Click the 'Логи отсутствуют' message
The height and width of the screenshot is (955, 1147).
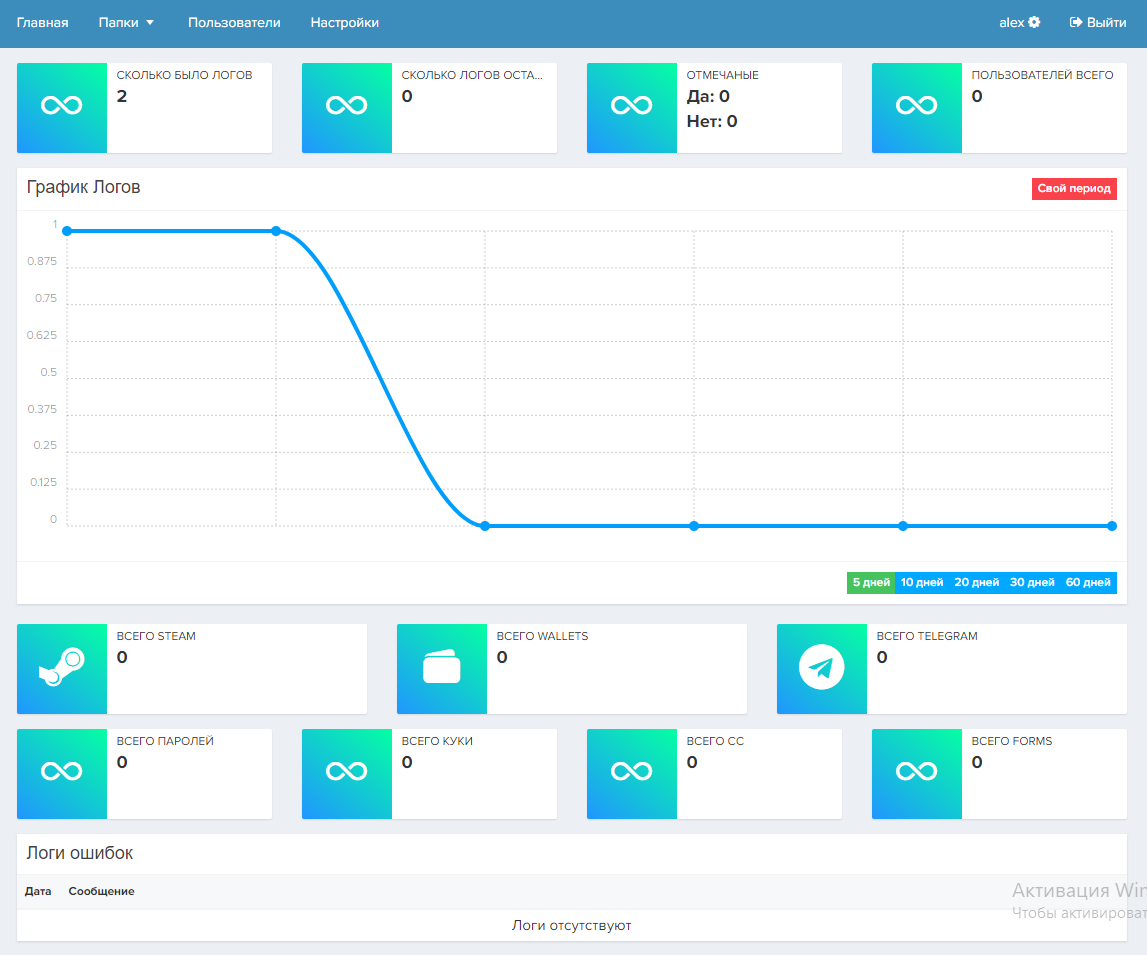point(571,926)
